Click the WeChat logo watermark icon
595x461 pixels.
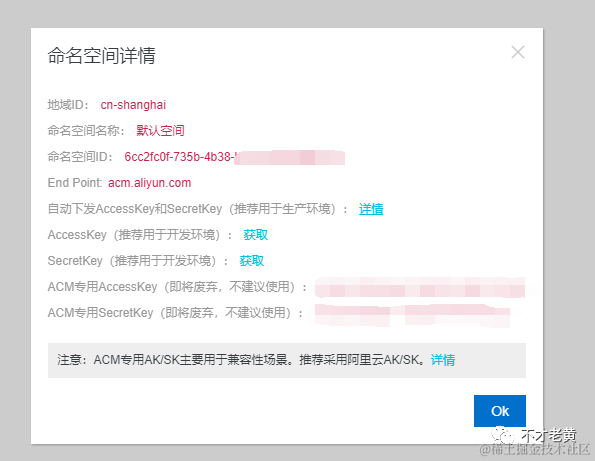click(x=502, y=436)
